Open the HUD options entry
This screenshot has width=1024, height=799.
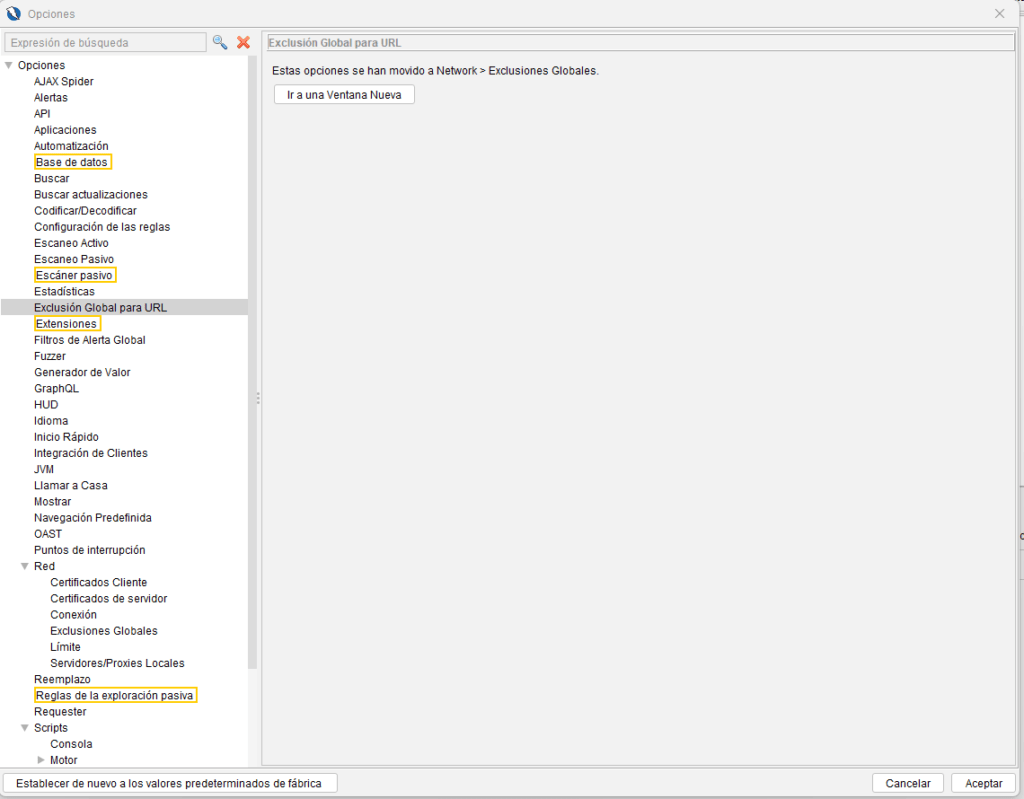[46, 405]
